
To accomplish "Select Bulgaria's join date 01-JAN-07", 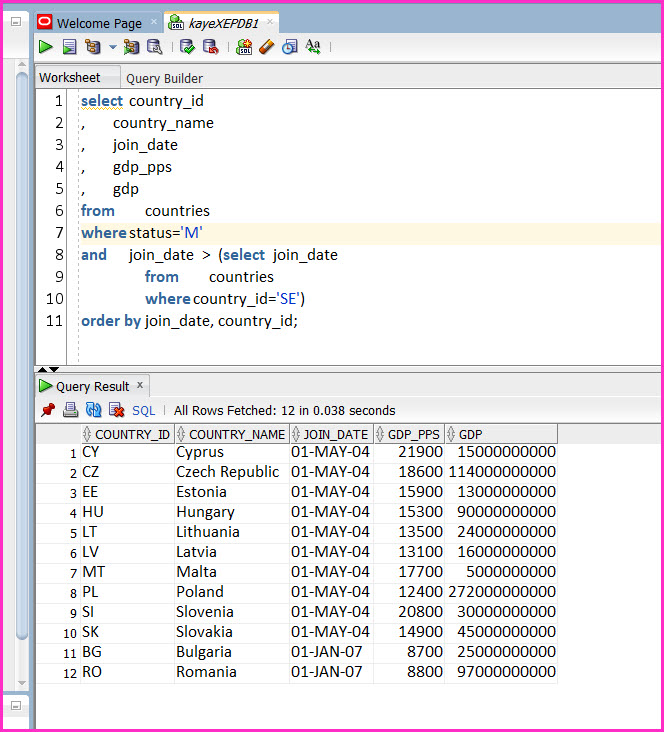I will (x=332, y=652).
